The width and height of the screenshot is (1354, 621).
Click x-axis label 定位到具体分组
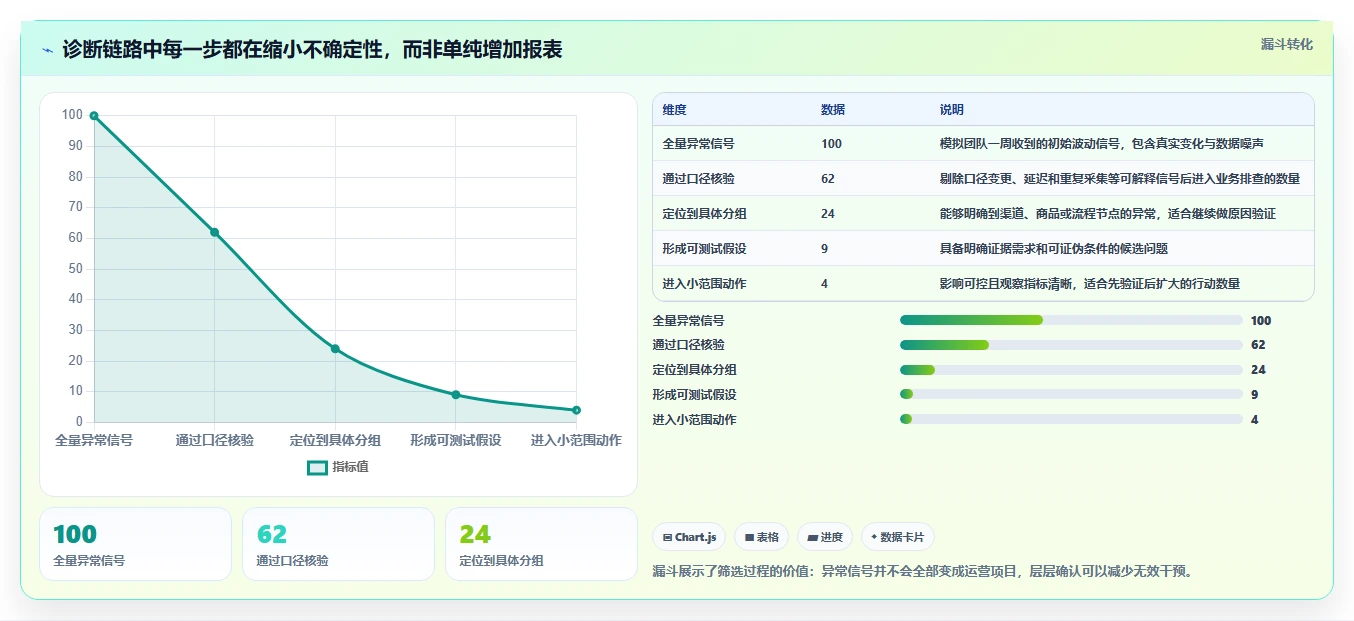[x=335, y=440]
